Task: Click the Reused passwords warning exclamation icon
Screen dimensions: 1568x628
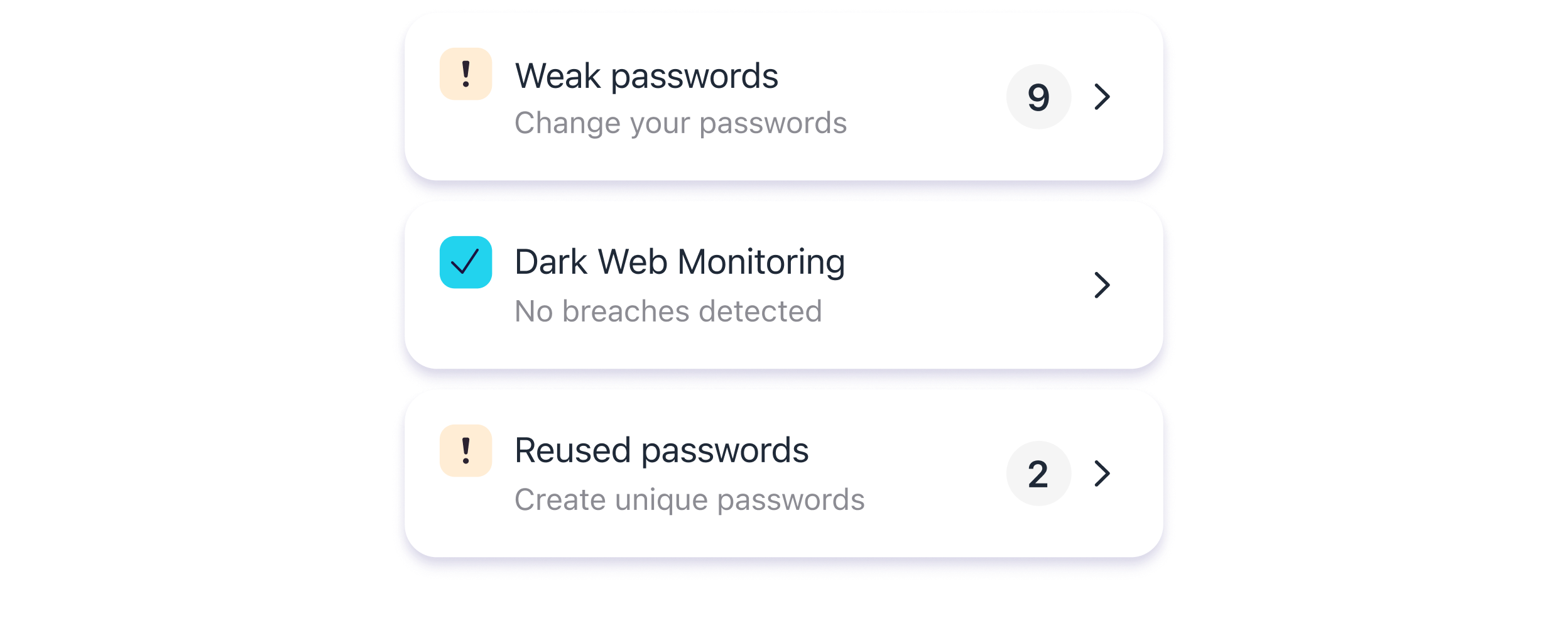Action: [x=465, y=451]
